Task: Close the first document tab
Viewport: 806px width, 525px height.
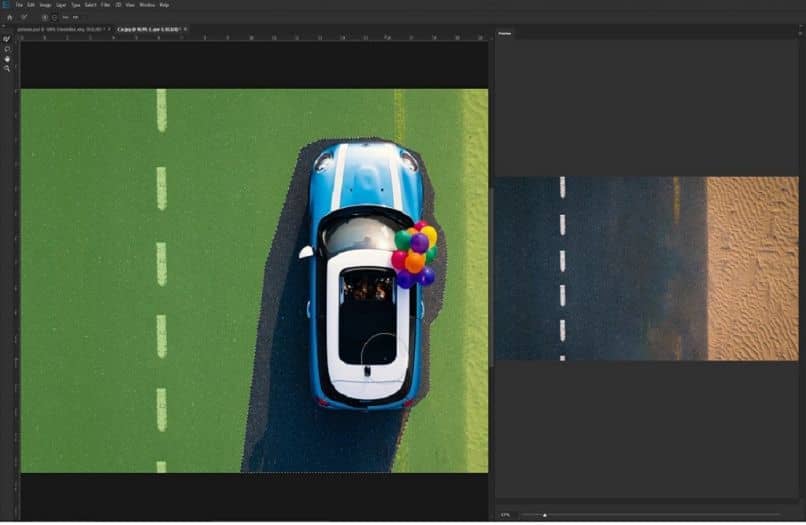Action: (109, 29)
